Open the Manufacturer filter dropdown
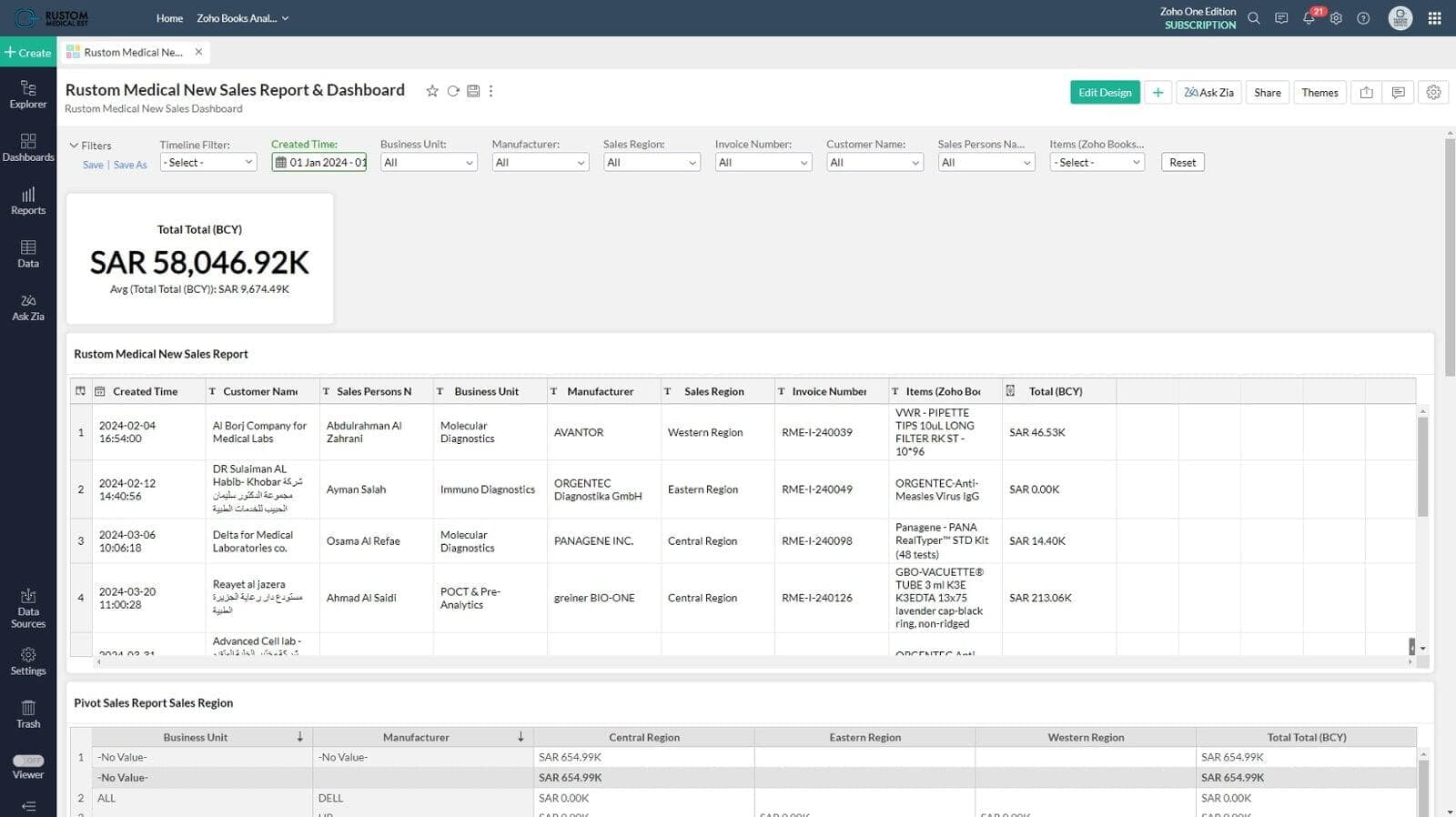This screenshot has width=1456, height=817. coord(541,162)
